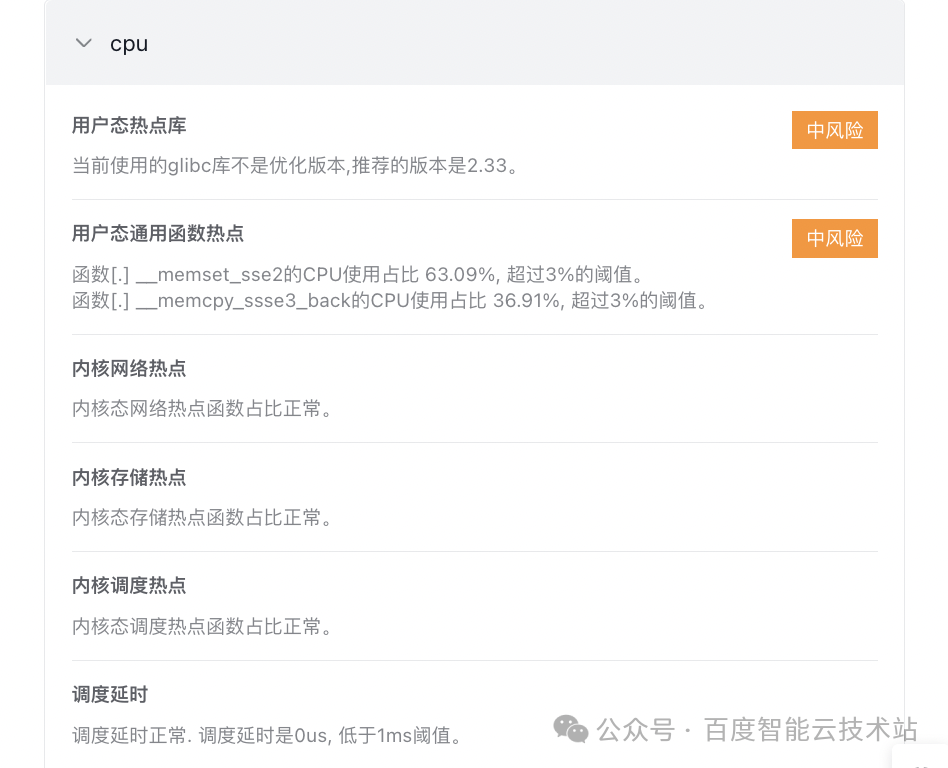
Task: Select the 用户态热点库 heading
Action: coord(129,125)
